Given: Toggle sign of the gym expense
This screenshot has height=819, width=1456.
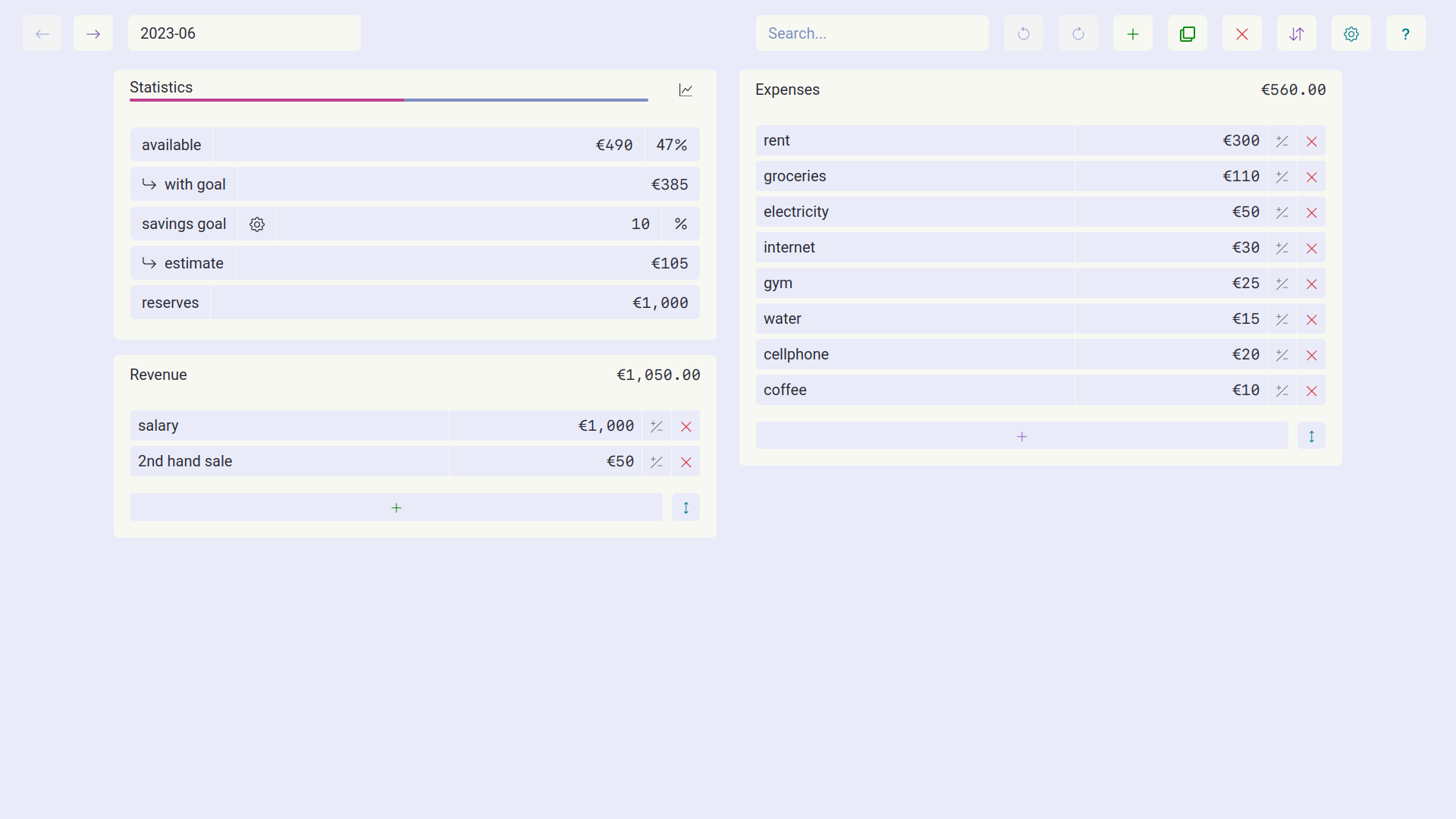Looking at the screenshot, I should point(1282,284).
